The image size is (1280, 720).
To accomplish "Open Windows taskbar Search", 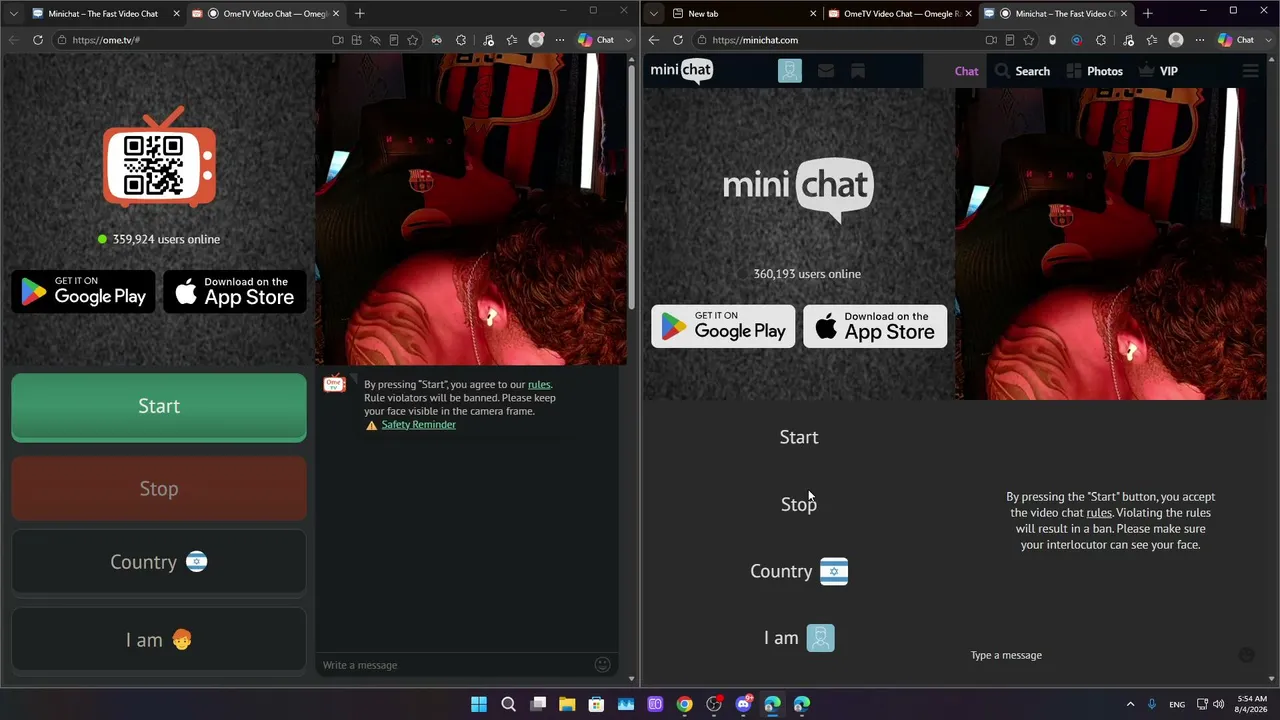I will tap(508, 704).
